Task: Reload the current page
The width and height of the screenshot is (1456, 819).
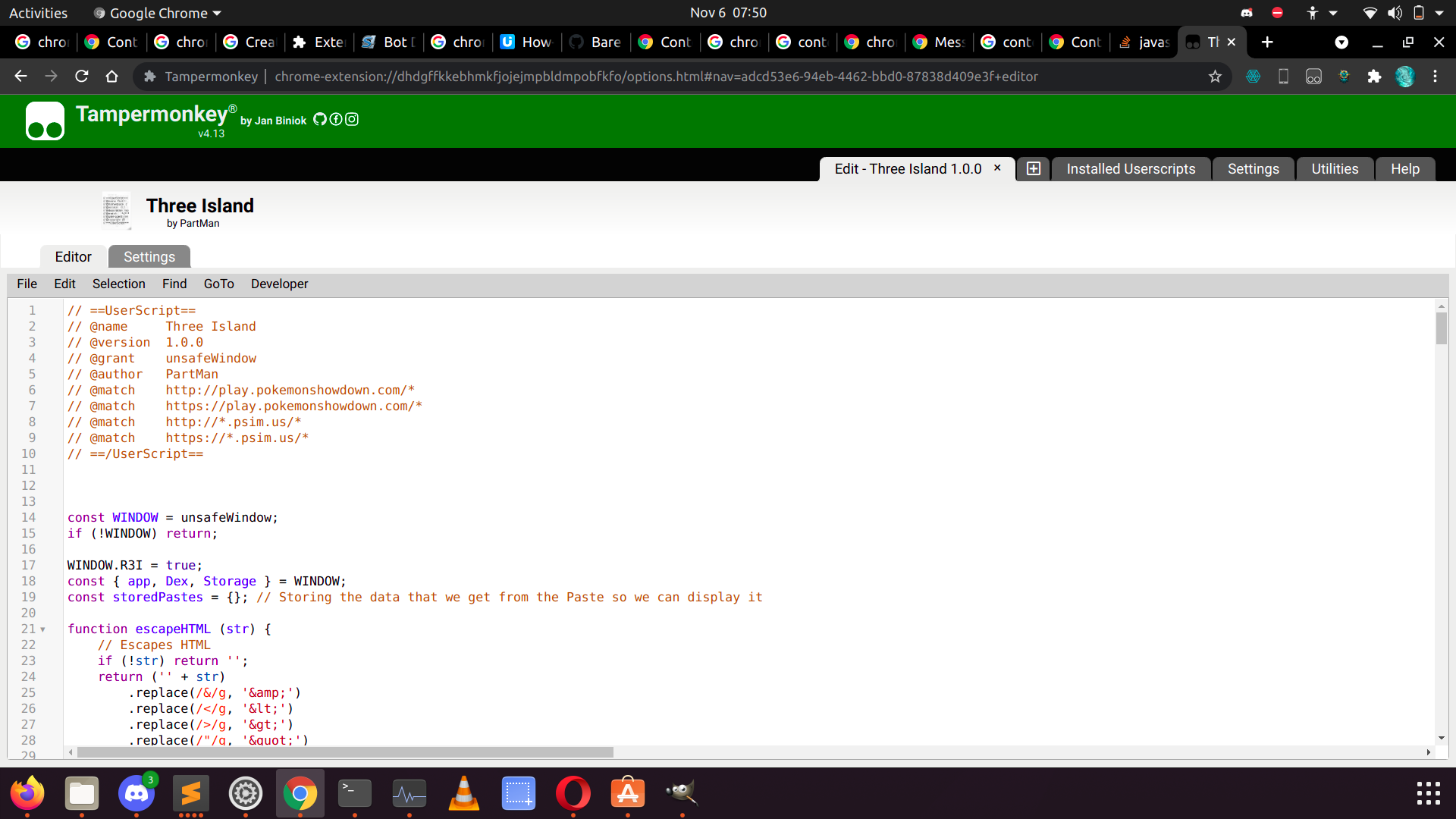Action: click(x=82, y=77)
